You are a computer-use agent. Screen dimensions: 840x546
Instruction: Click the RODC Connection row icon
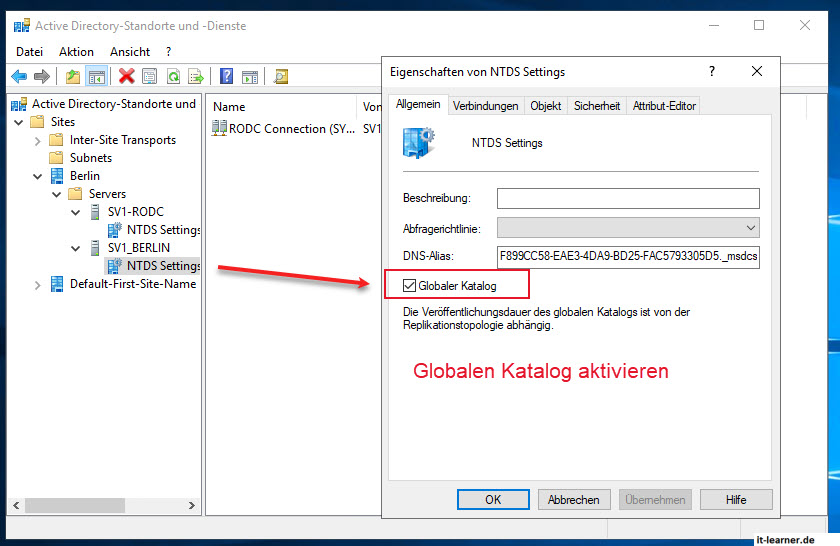(x=219, y=129)
